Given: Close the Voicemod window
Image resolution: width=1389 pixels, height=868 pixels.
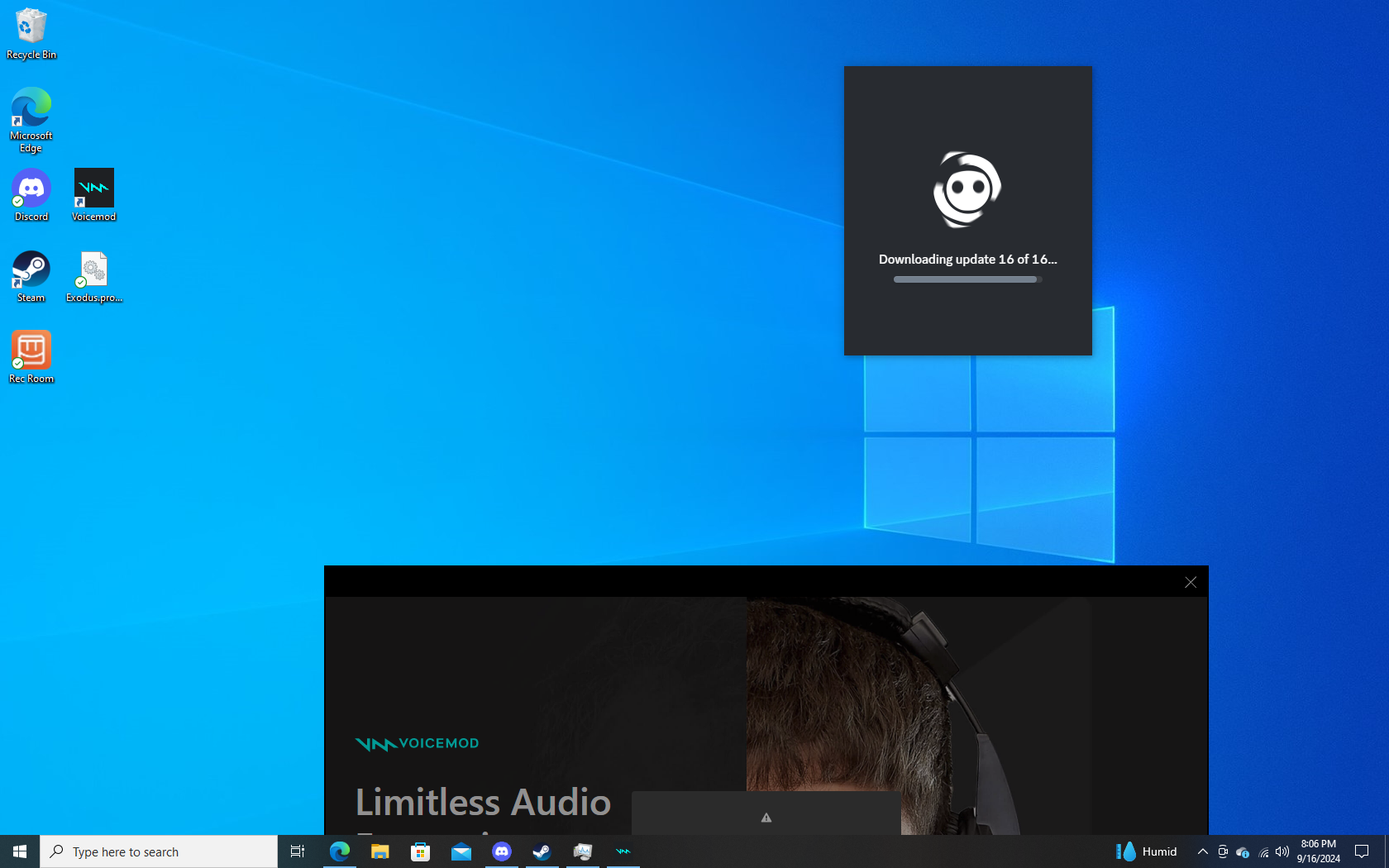Looking at the screenshot, I should (x=1191, y=582).
